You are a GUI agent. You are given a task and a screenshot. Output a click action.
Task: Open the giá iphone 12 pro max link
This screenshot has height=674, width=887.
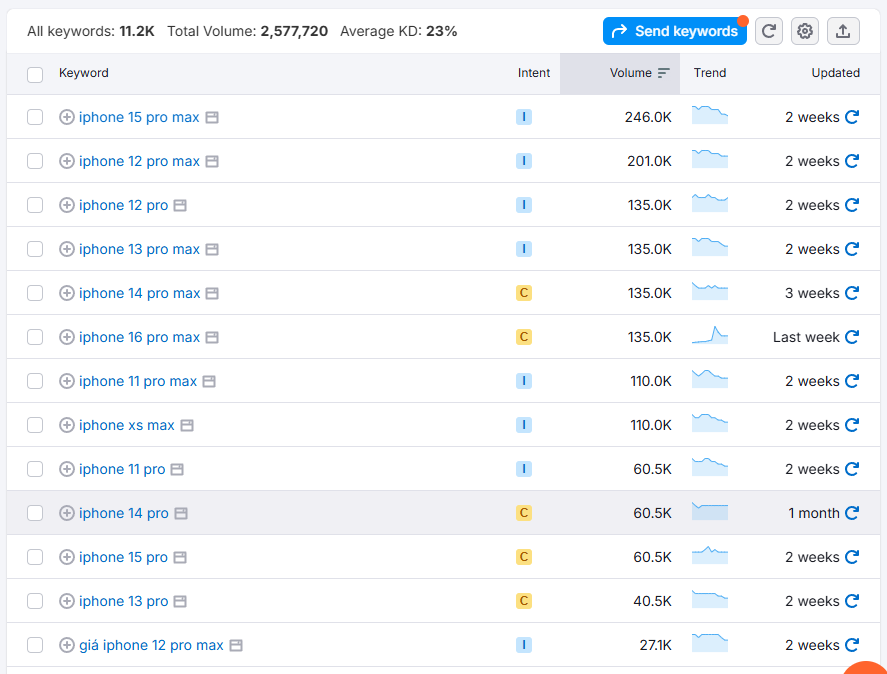click(x=152, y=645)
